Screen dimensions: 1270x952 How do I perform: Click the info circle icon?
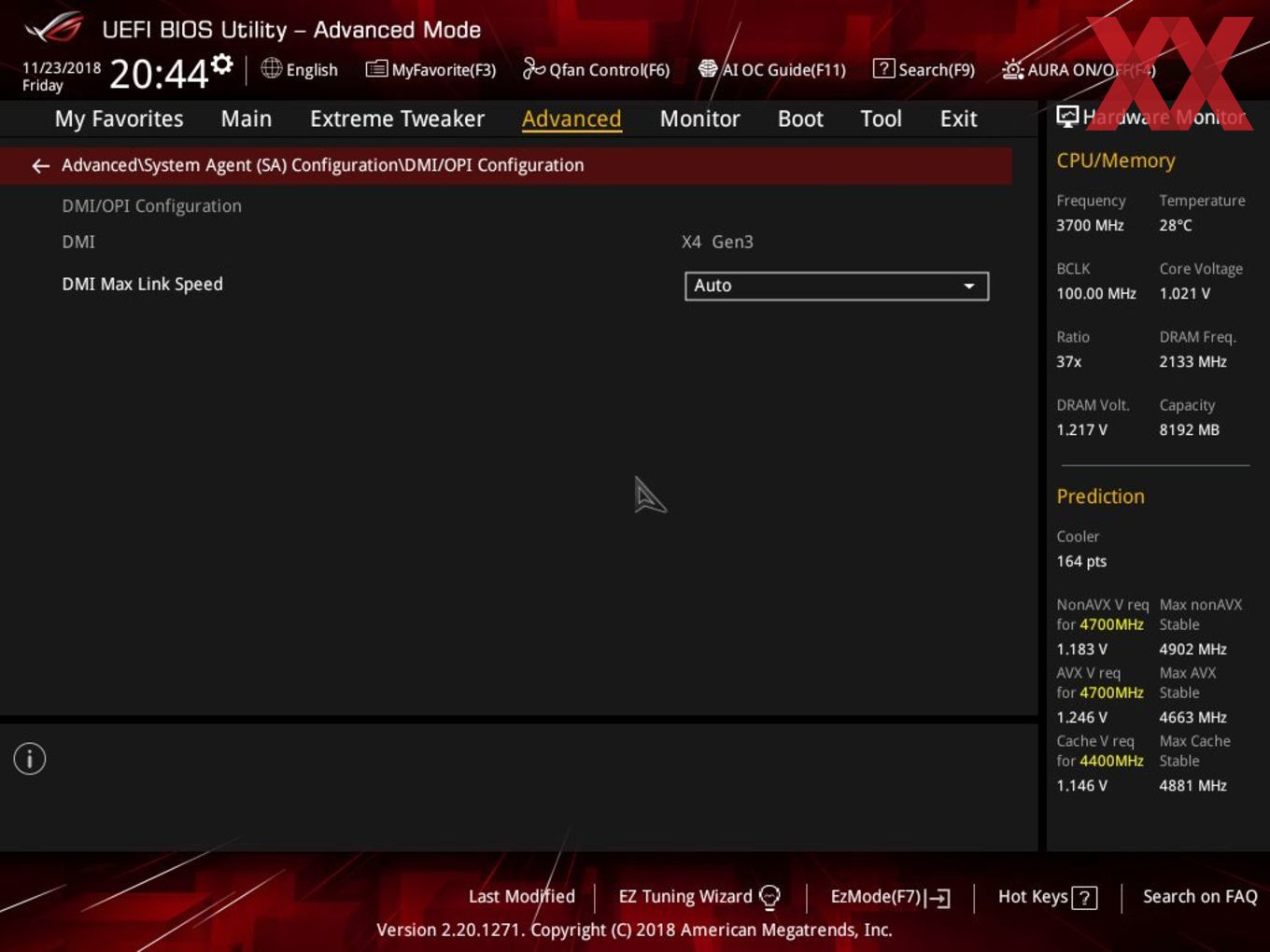30,759
